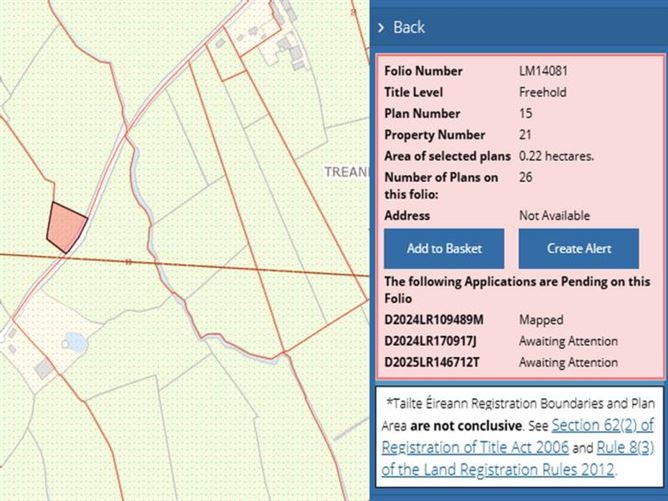Click the folio number value LM14081
668x501 pixels.
(x=544, y=71)
